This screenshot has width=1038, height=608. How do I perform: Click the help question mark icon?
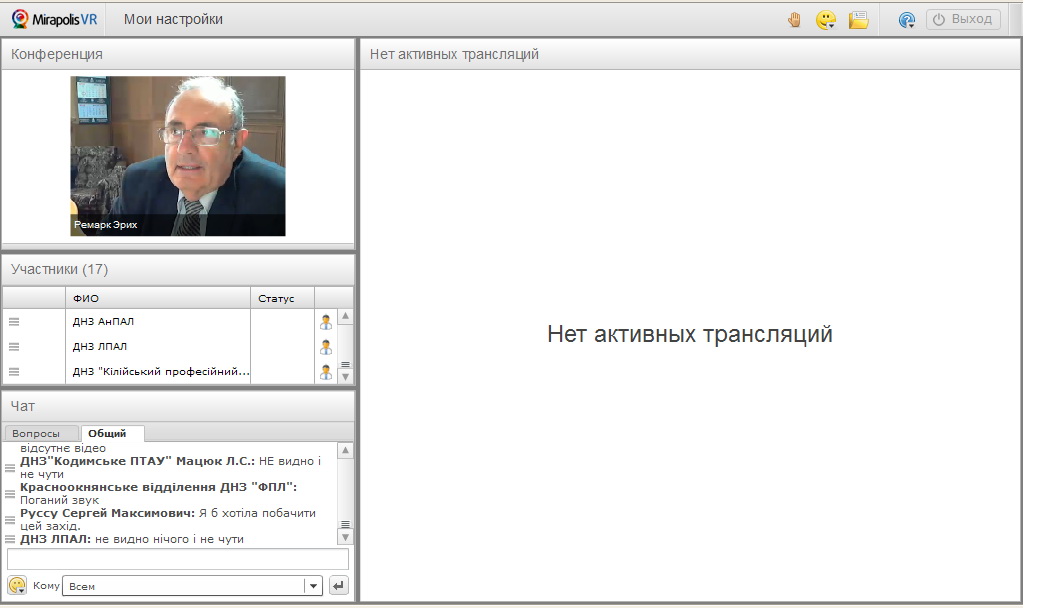click(907, 19)
